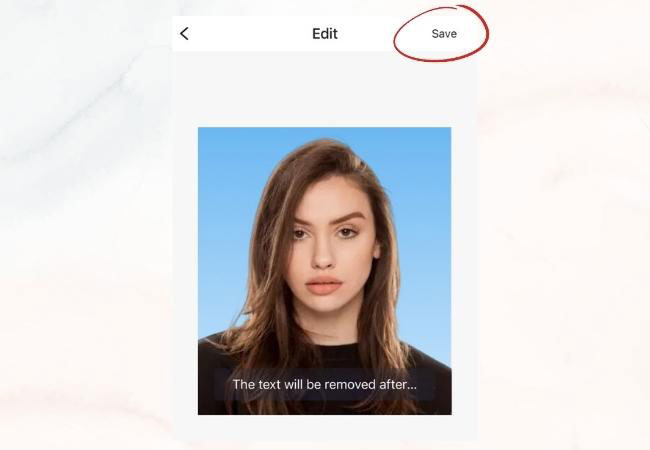Image resolution: width=650 pixels, height=450 pixels.
Task: Tap the 'The text will be removed after...' banner
Action: pos(325,385)
